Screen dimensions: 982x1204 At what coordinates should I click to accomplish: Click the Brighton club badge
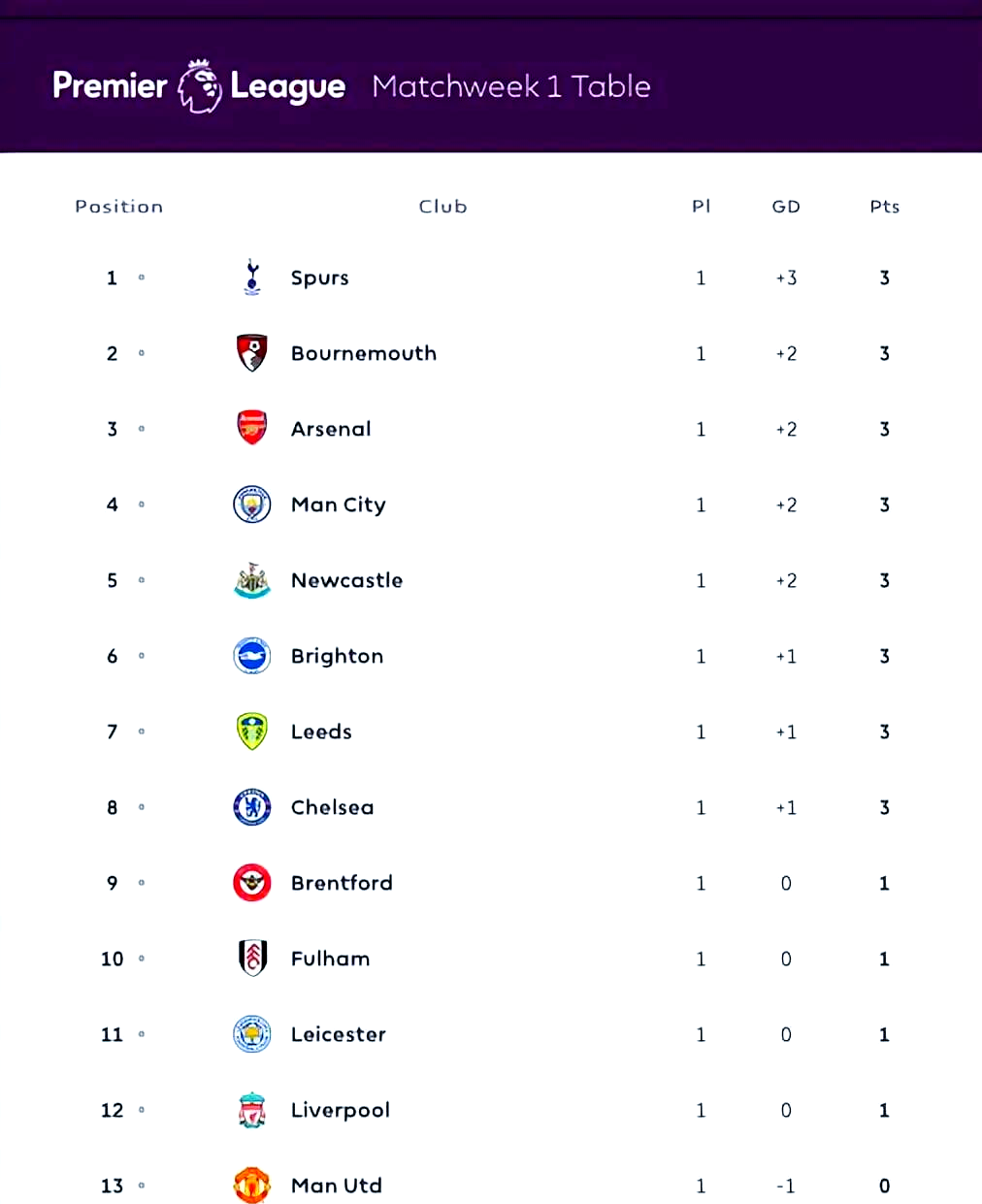[x=252, y=656]
